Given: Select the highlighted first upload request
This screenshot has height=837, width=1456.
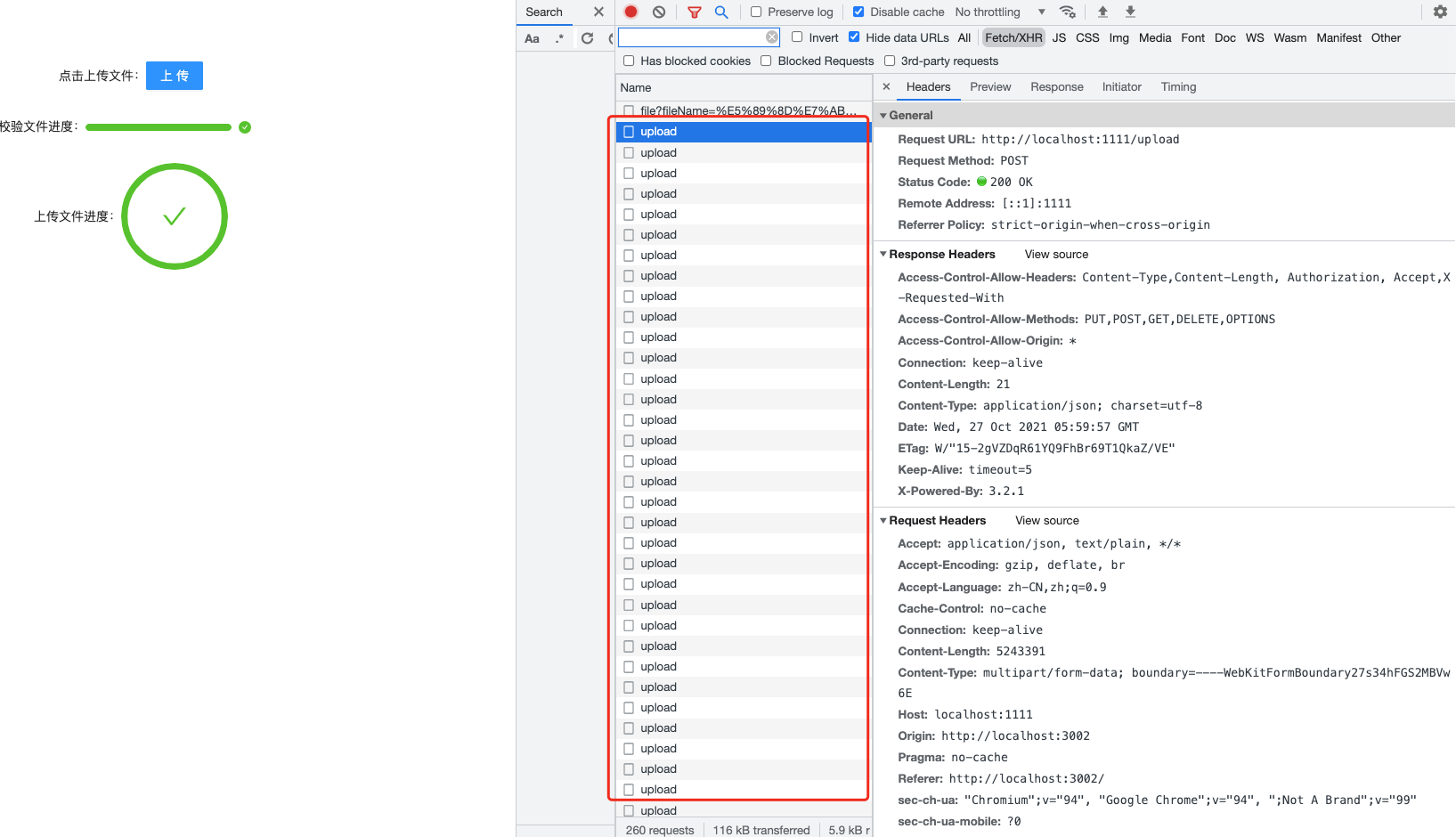Looking at the screenshot, I should 743,132.
